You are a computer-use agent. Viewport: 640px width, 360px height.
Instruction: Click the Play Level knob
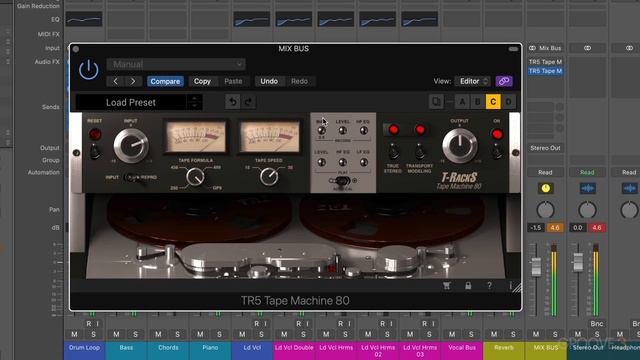point(322,162)
